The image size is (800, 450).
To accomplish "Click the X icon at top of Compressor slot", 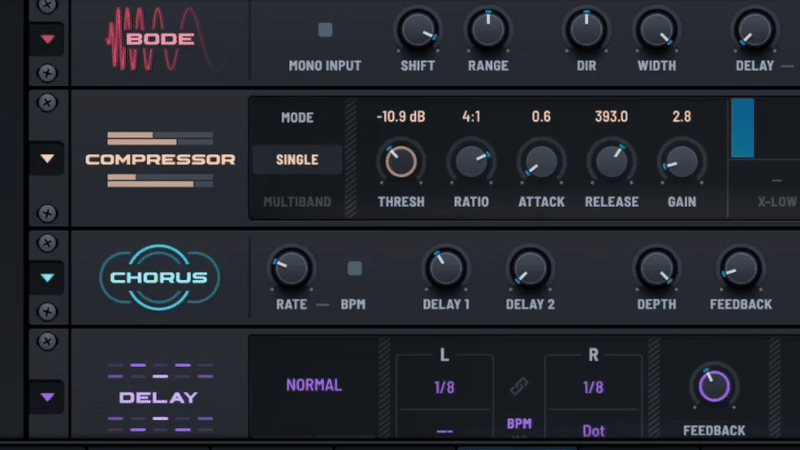I will (46, 102).
